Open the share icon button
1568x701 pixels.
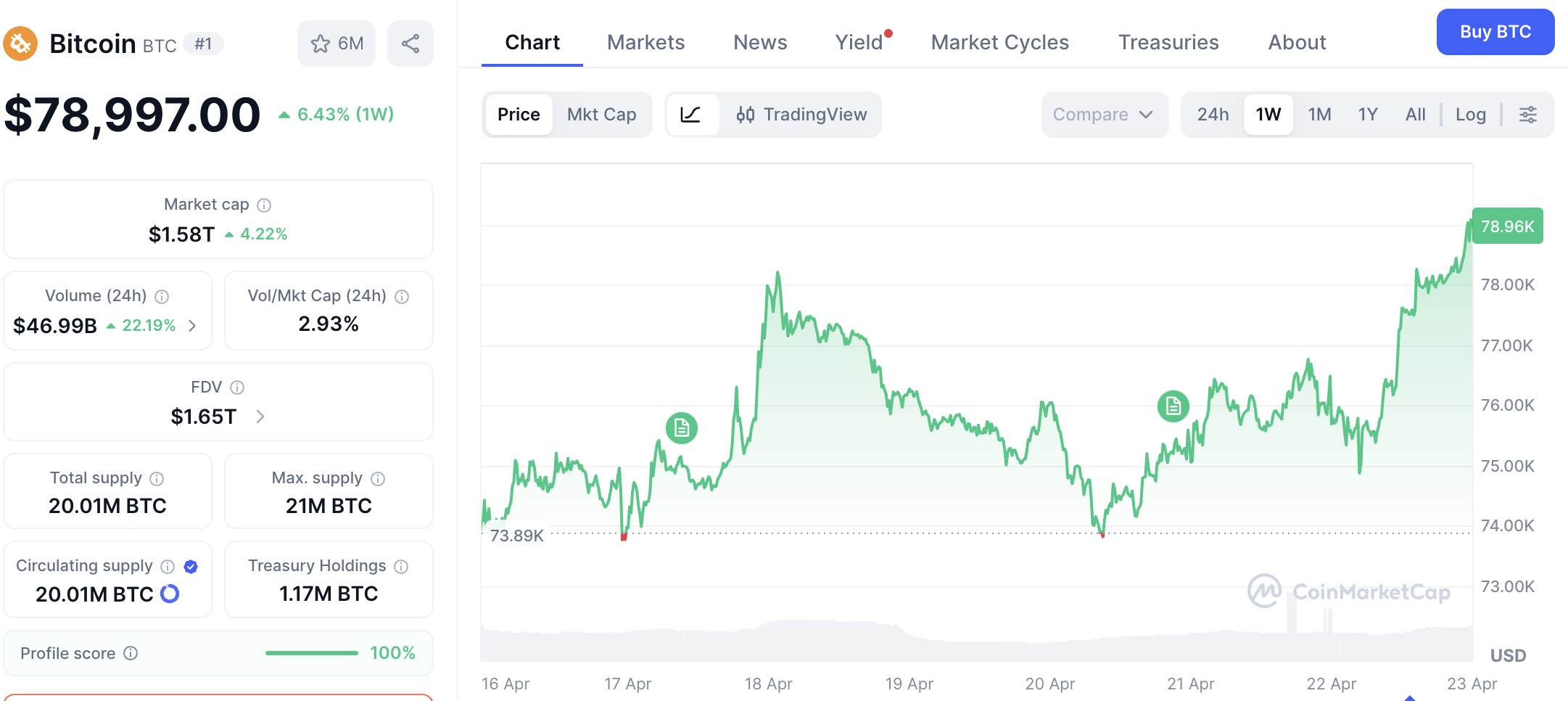click(410, 44)
